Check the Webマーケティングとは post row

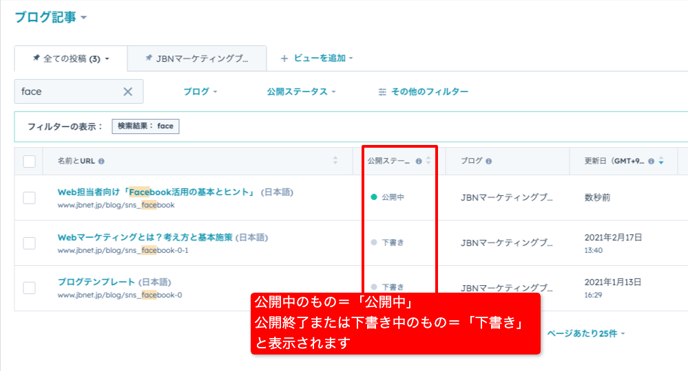[29, 243]
